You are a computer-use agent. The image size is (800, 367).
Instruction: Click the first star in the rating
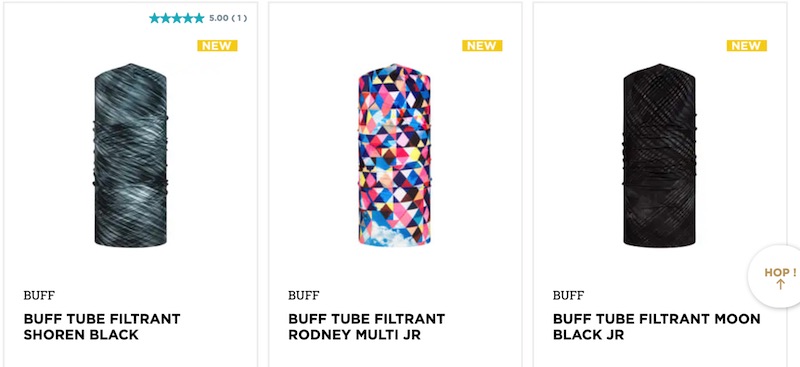155,18
